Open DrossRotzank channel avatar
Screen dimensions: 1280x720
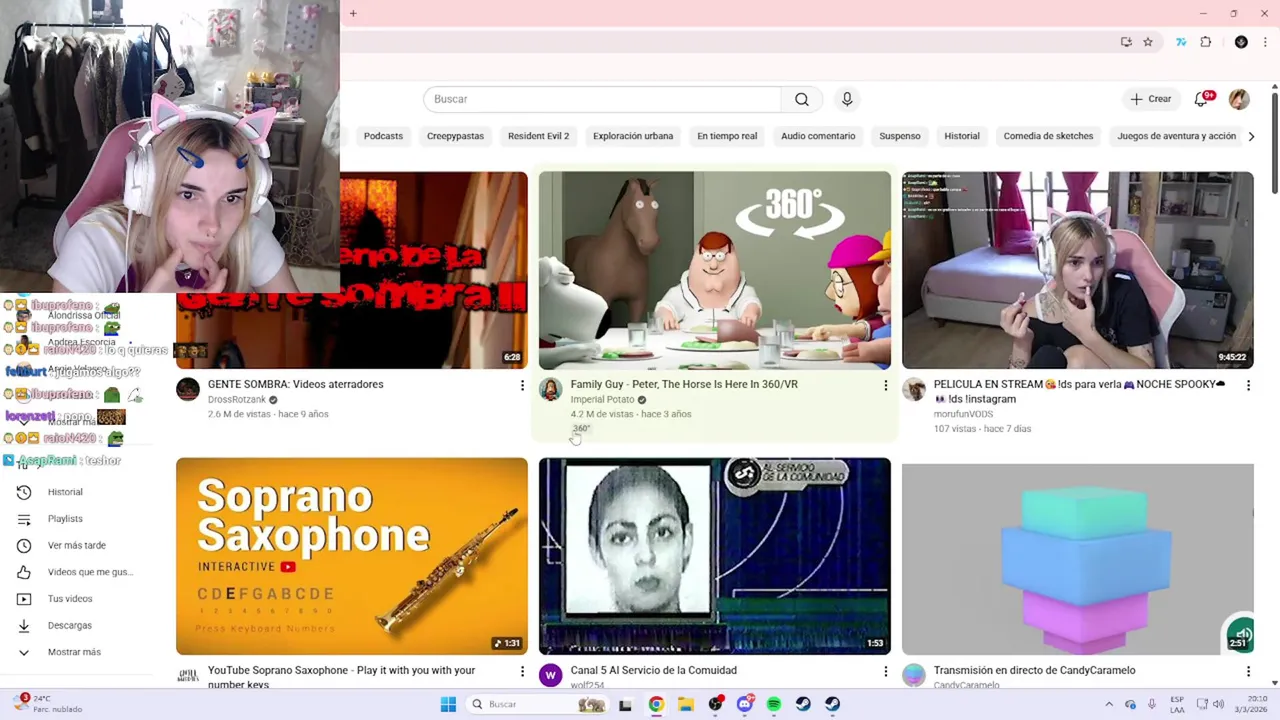point(188,390)
